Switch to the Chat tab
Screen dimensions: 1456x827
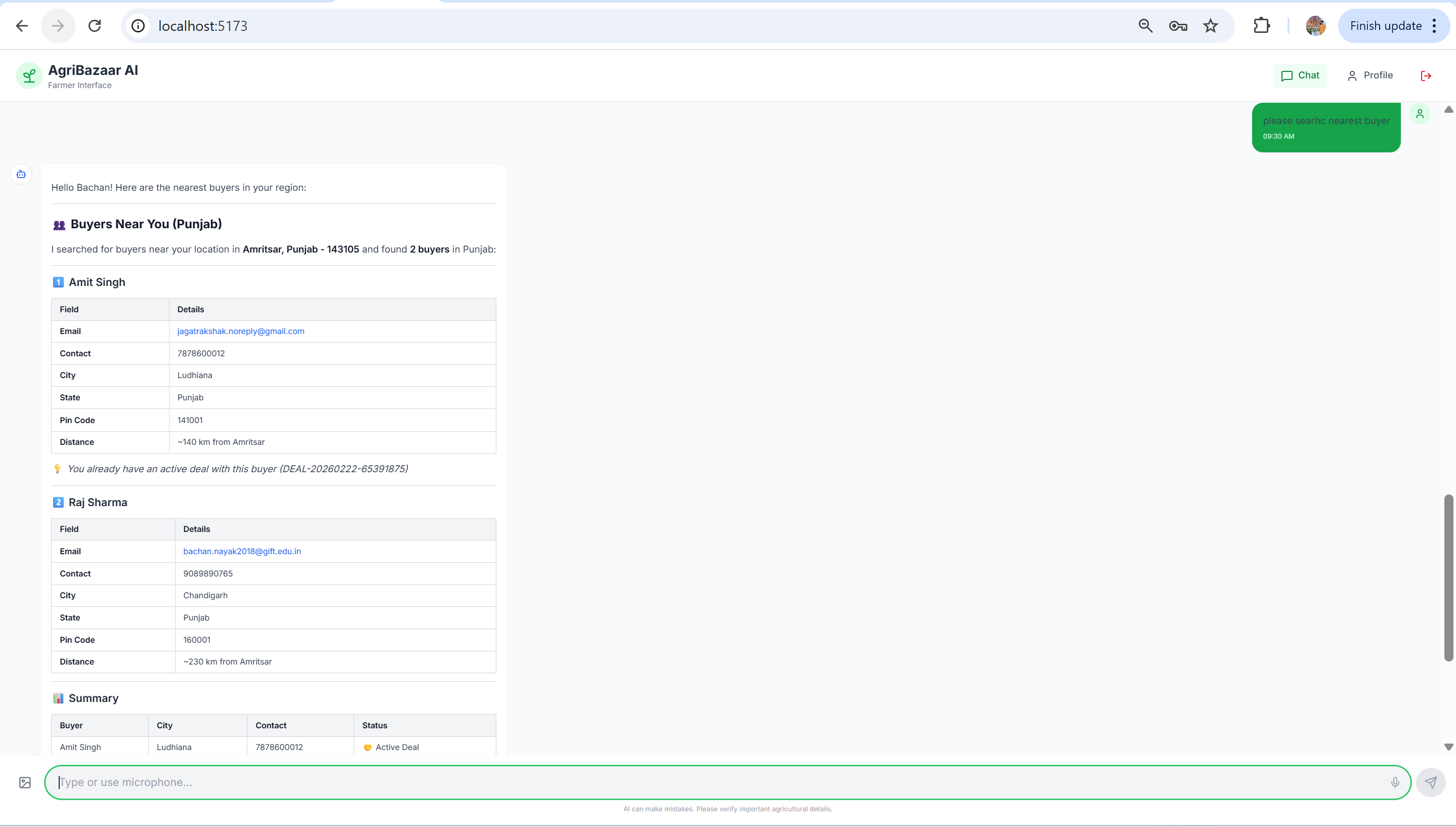1300,75
